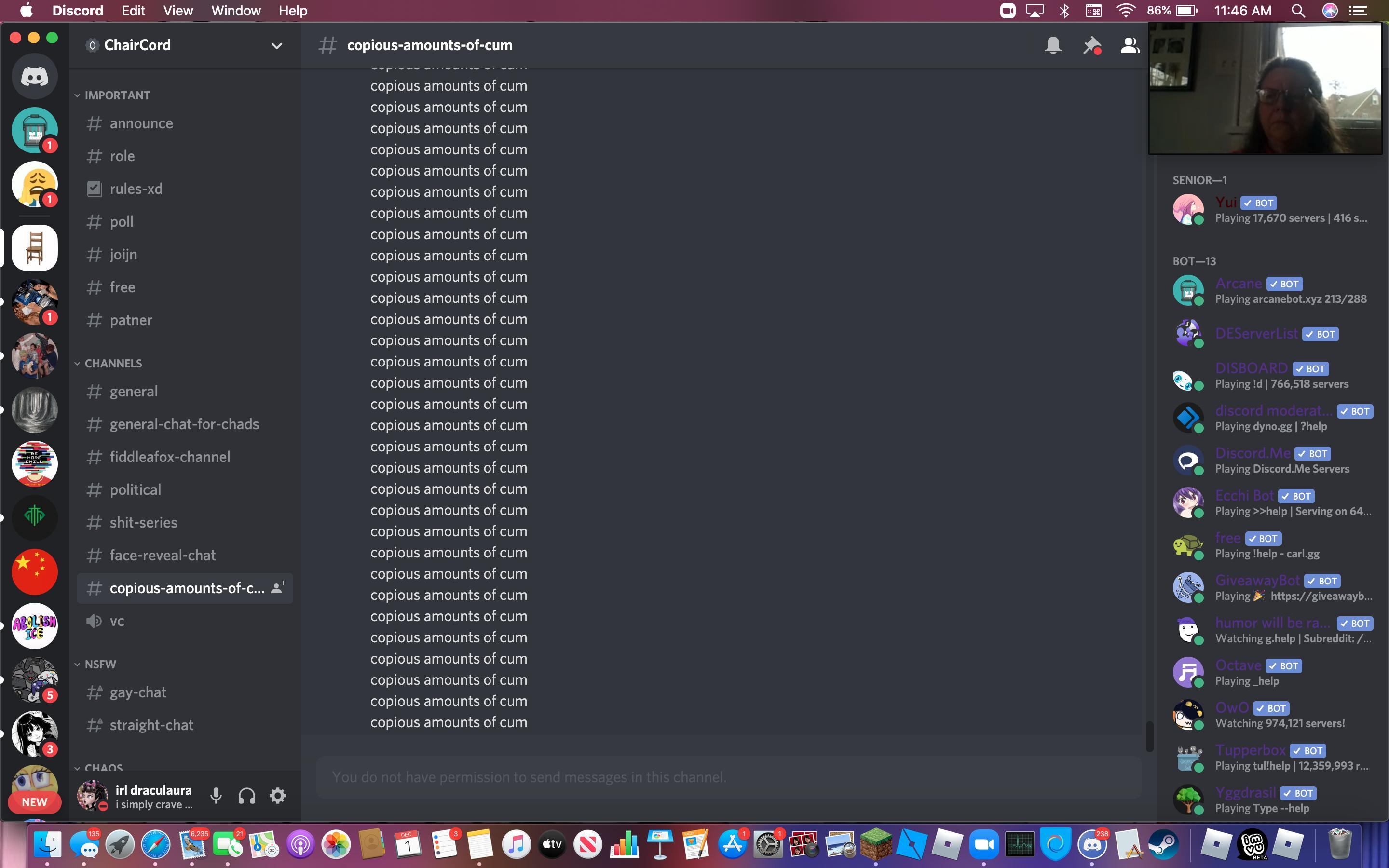
Task: Show pinned messages
Action: tap(1091, 45)
